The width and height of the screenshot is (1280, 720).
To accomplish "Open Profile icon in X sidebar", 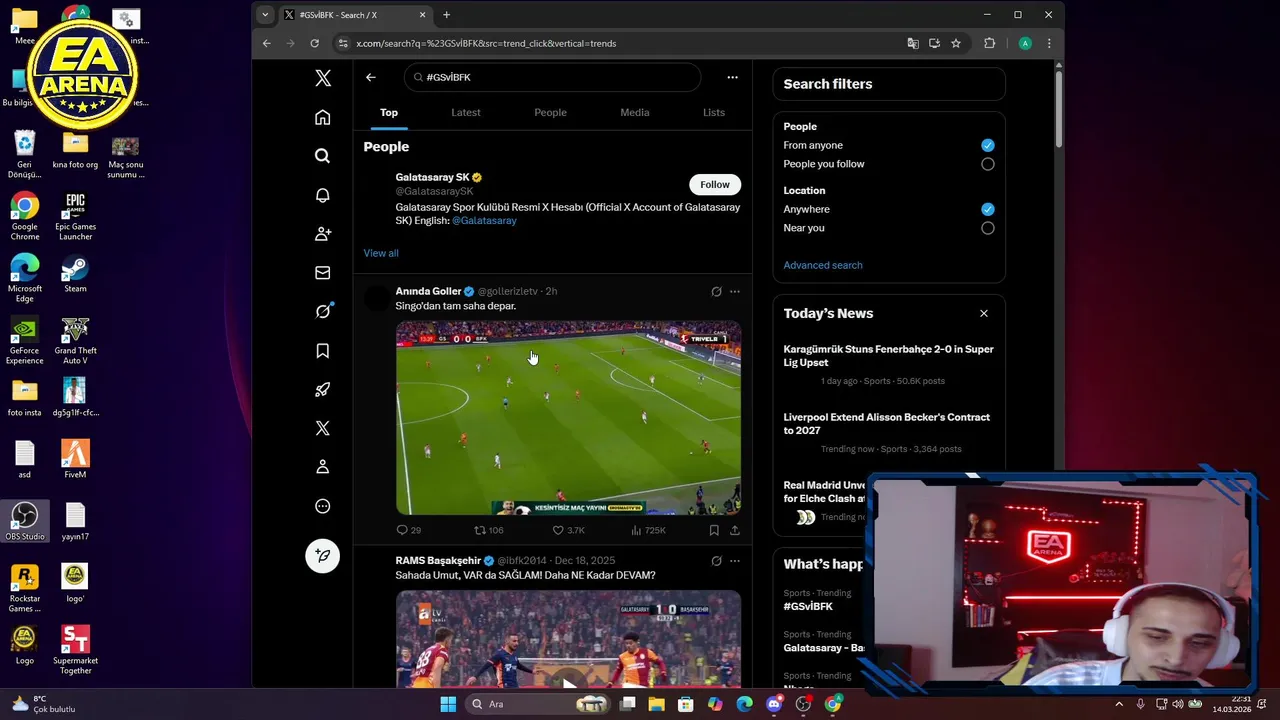I will click(x=322, y=467).
